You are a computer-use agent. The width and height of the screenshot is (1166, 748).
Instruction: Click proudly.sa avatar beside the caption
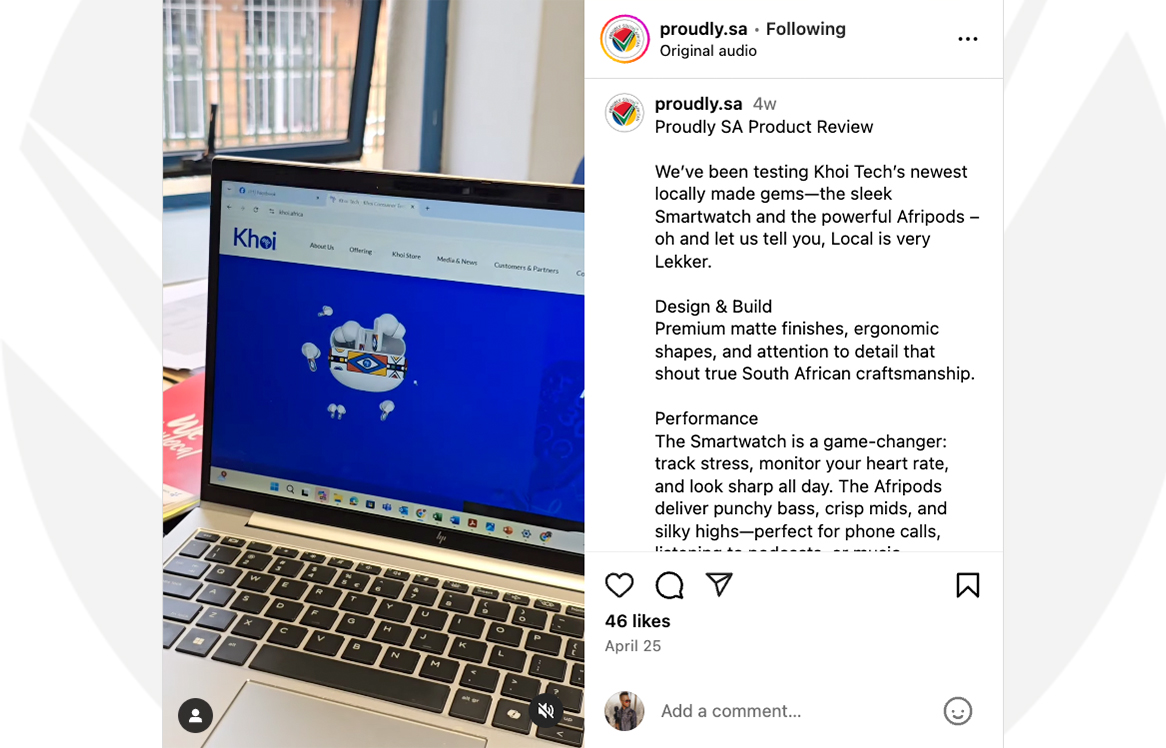point(624,113)
